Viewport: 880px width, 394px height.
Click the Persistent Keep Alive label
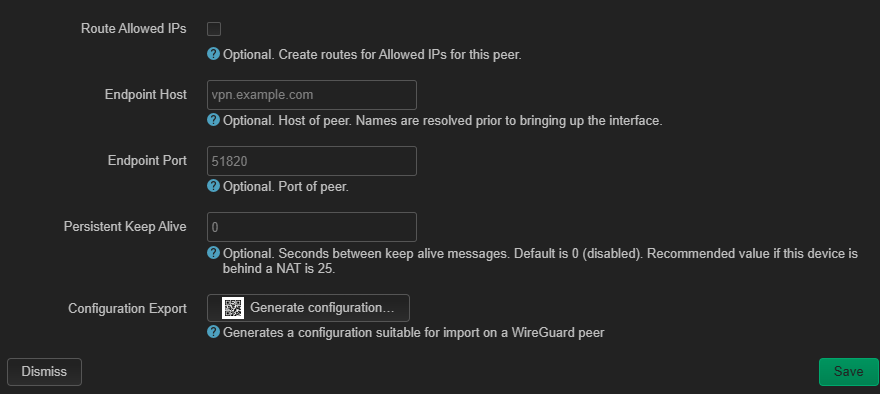(x=125, y=227)
